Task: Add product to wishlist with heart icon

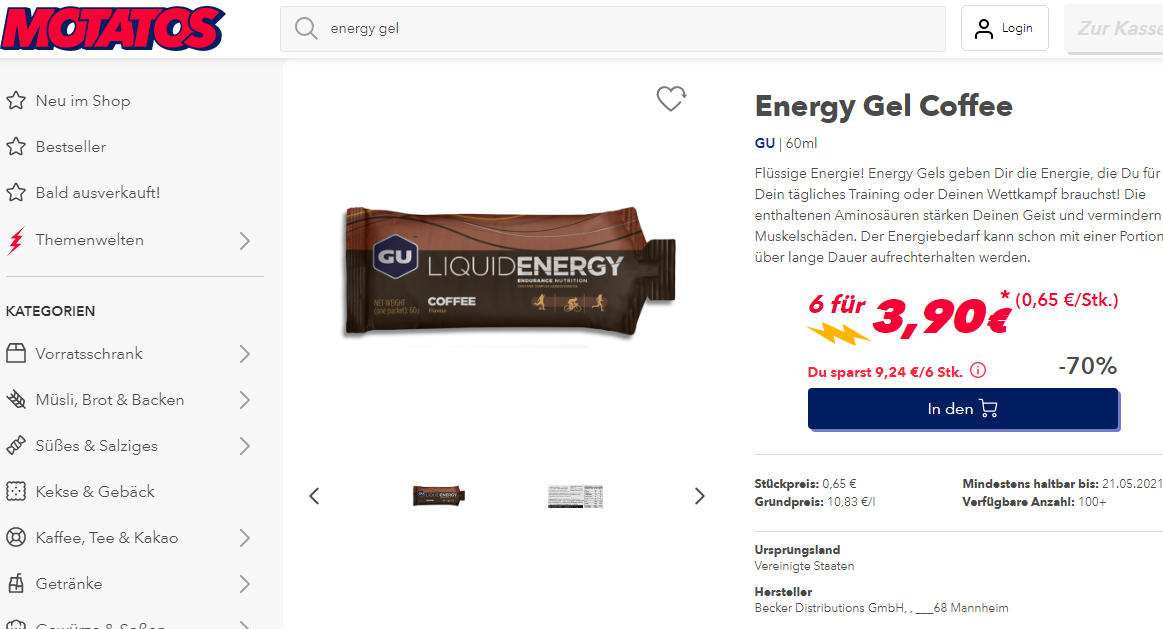Action: click(671, 99)
